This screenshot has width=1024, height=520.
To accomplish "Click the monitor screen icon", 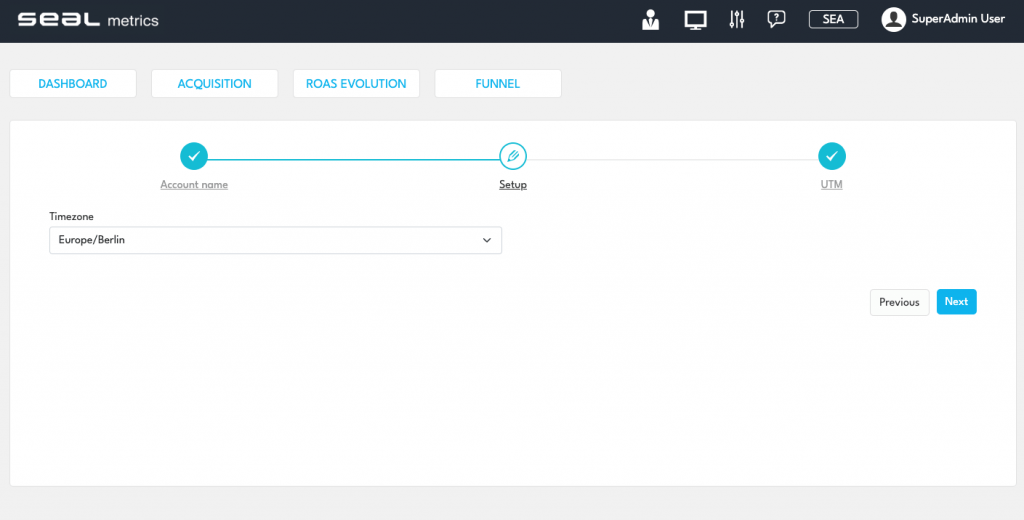I will pyautogui.click(x=695, y=20).
